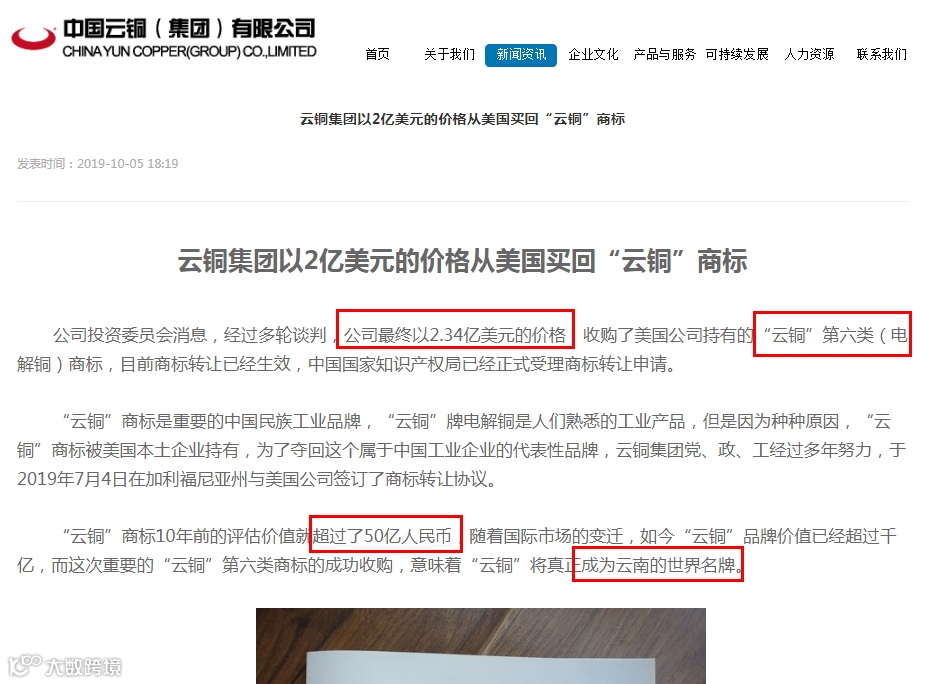
Task: Select the highlighted 新闻资讯 tab
Action: click(521, 55)
